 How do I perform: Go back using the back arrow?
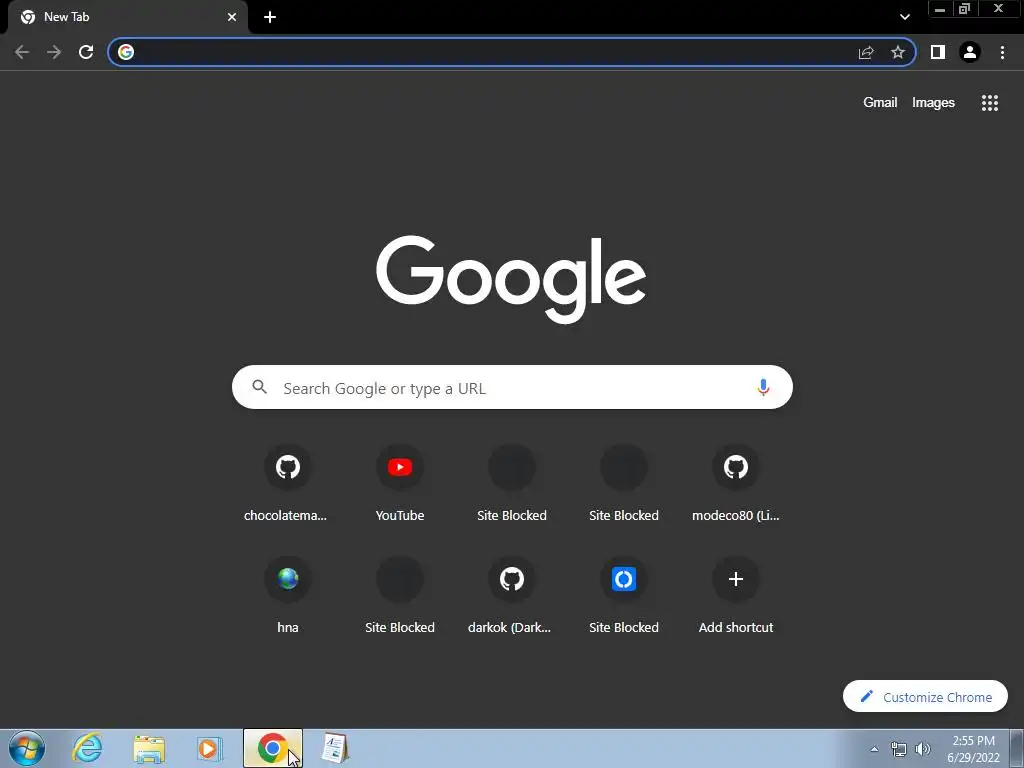pyautogui.click(x=22, y=52)
